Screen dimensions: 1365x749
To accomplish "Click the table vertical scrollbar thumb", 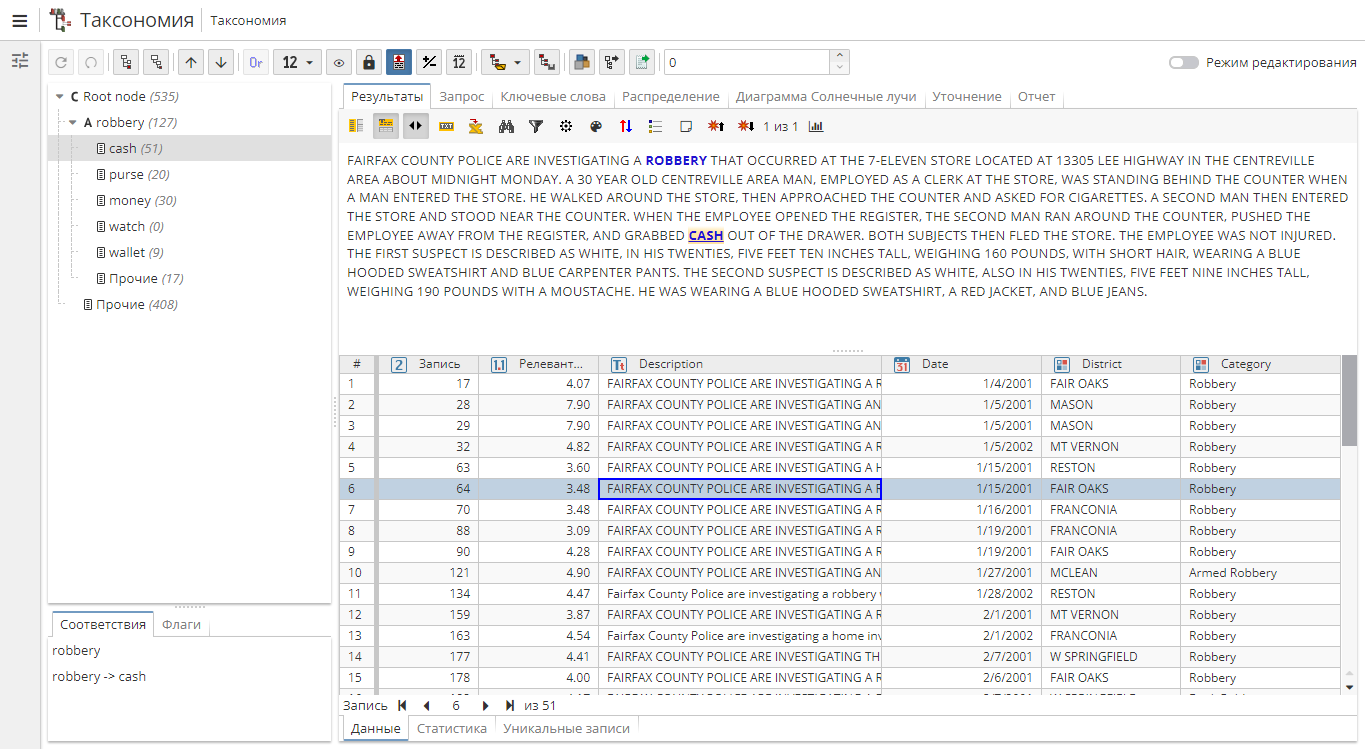I will pyautogui.click(x=1349, y=400).
